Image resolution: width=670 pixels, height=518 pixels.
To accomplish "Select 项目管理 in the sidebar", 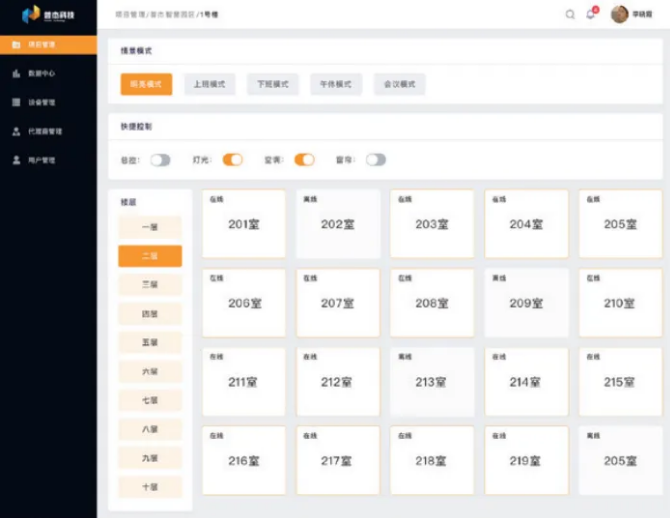I will pos(48,44).
